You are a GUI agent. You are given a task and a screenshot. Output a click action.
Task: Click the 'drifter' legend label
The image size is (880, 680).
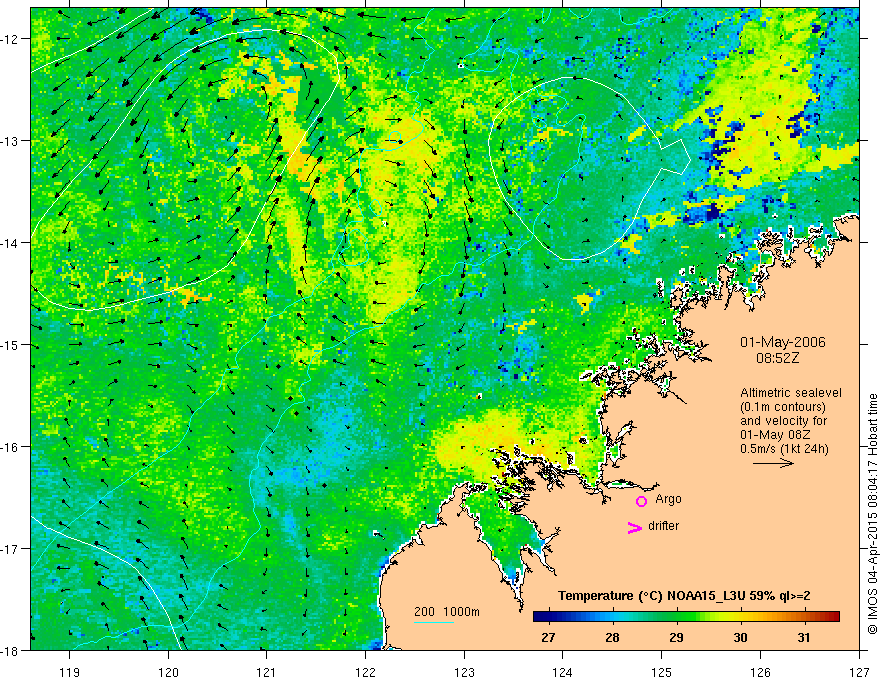[663, 526]
